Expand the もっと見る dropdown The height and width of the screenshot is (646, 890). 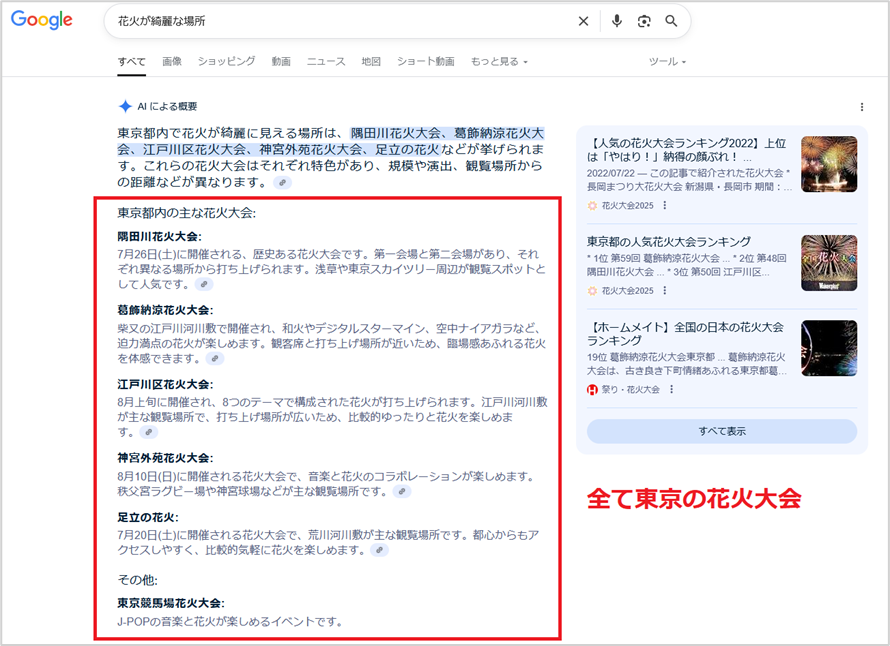click(x=499, y=61)
